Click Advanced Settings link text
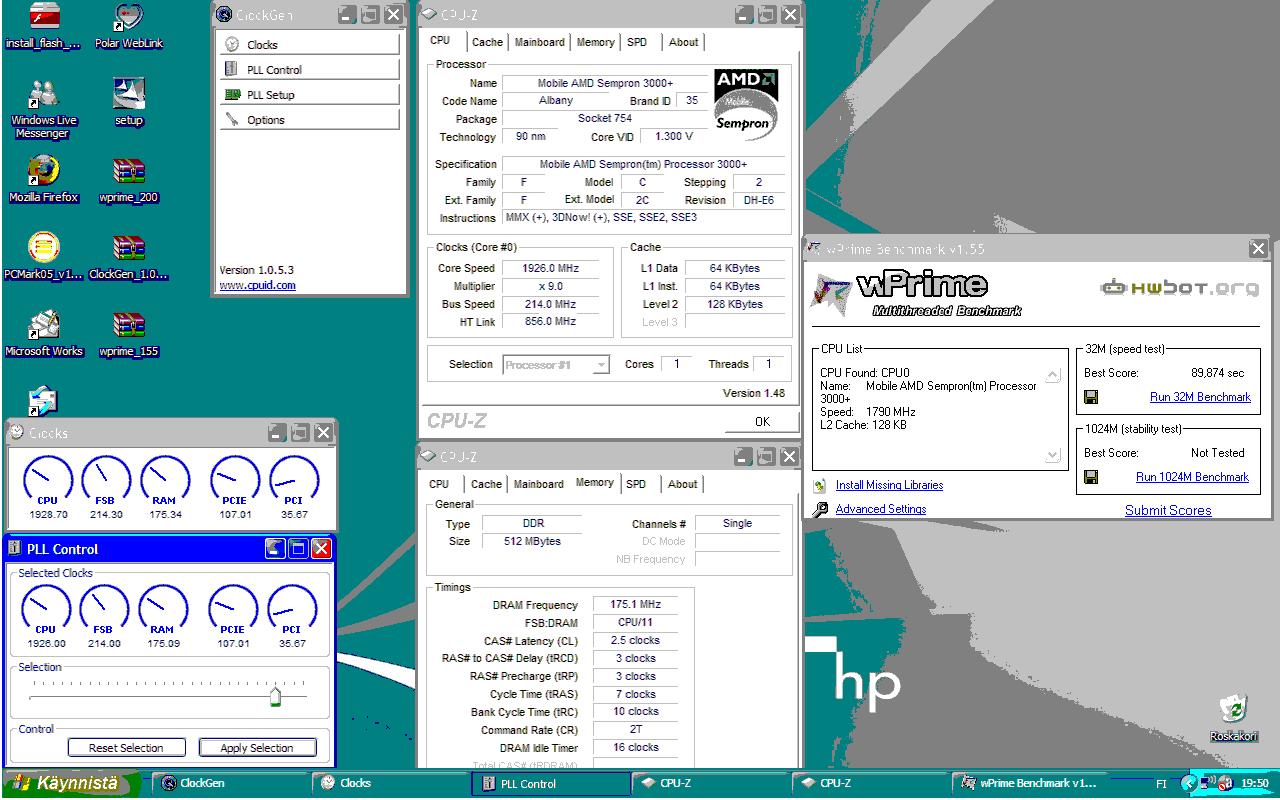The height and width of the screenshot is (800, 1280). pyautogui.click(x=881, y=509)
